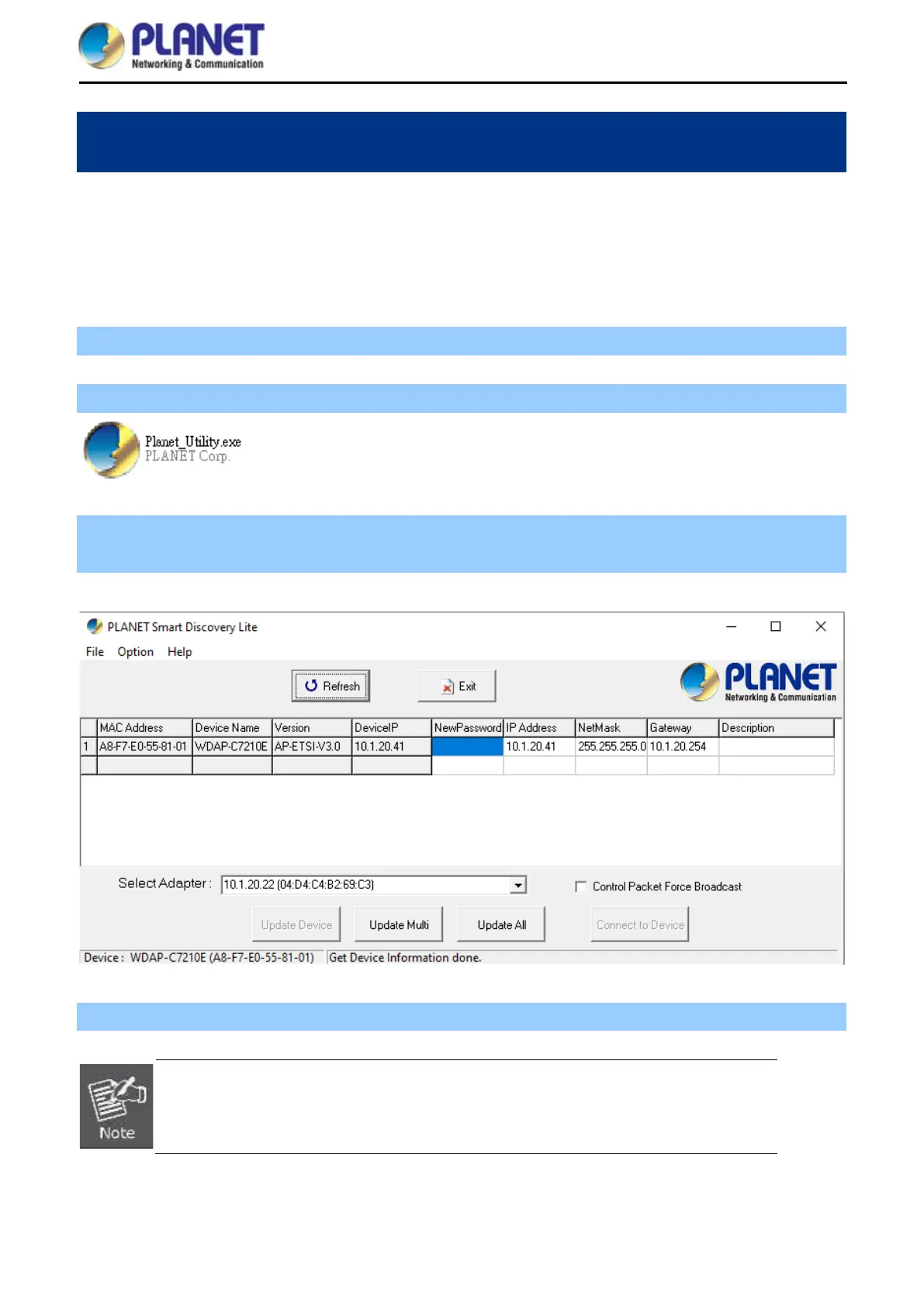This screenshot has height=1307, width=924.
Task: Click the Description column header
Action: click(x=776, y=728)
